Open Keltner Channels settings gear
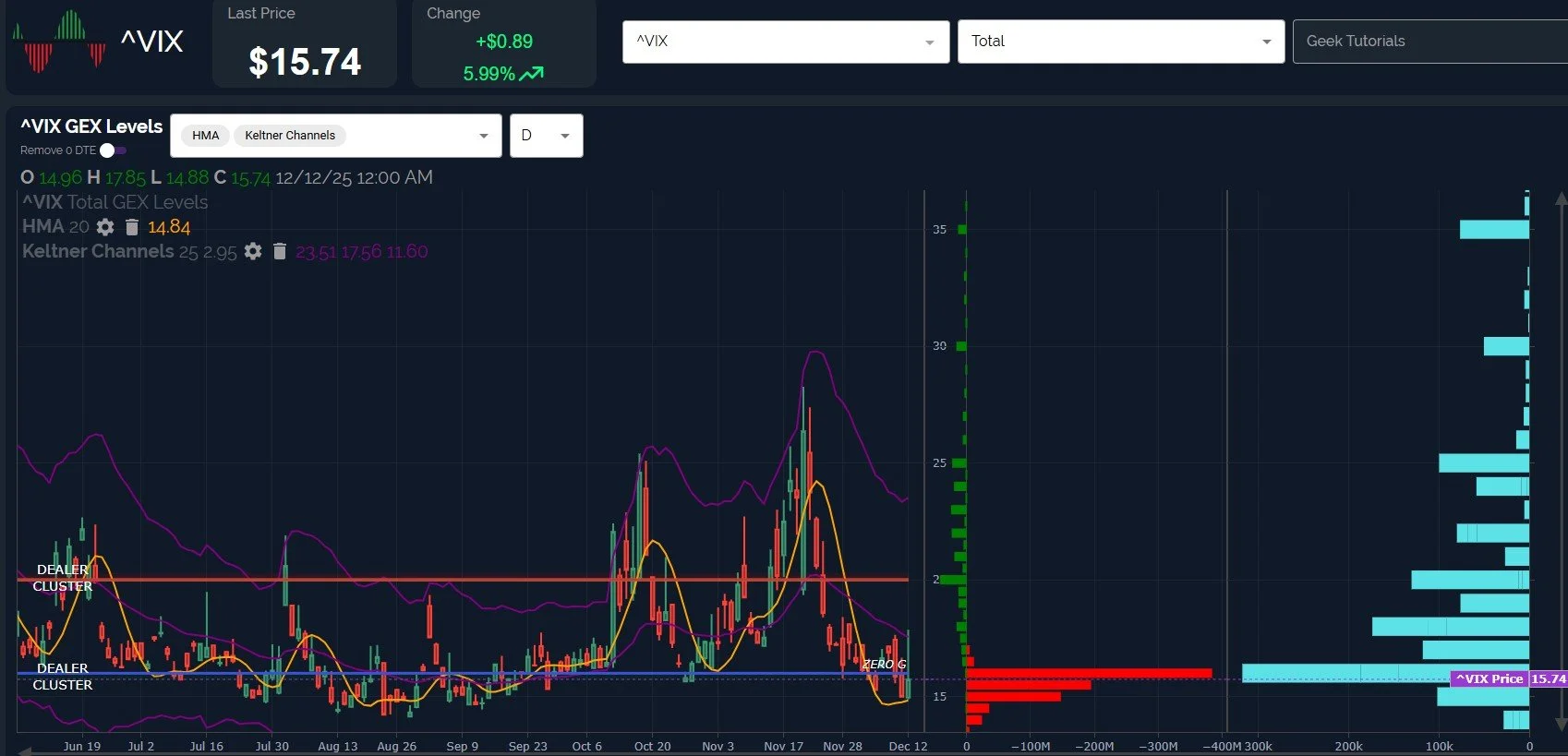Viewport: 1568px width, 756px height. [253, 251]
